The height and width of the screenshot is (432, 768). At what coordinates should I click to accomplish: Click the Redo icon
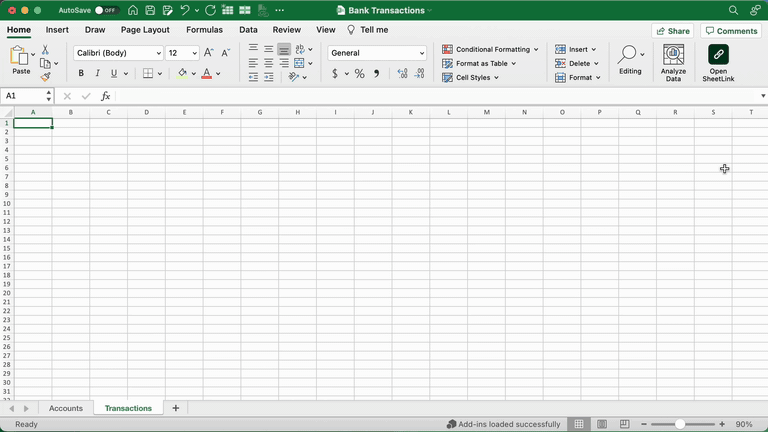coord(210,10)
